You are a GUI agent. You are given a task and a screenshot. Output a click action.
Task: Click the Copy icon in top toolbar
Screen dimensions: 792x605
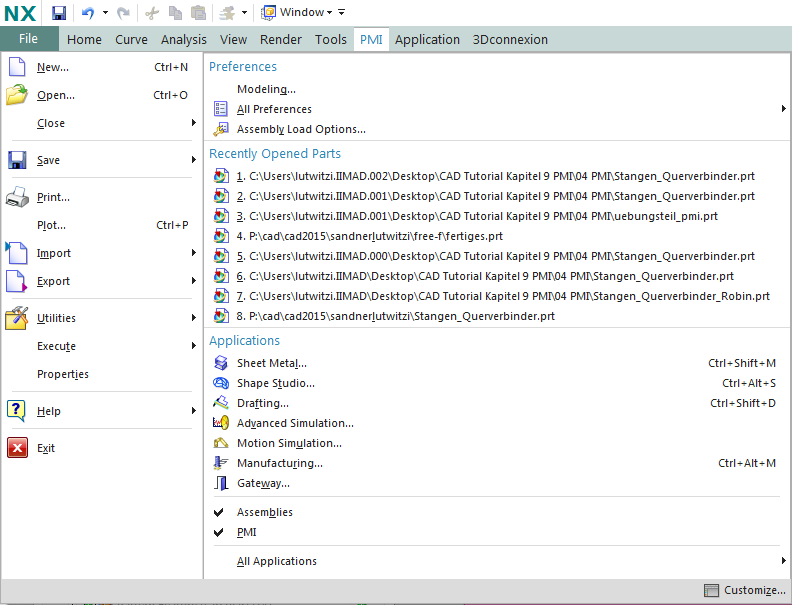175,13
